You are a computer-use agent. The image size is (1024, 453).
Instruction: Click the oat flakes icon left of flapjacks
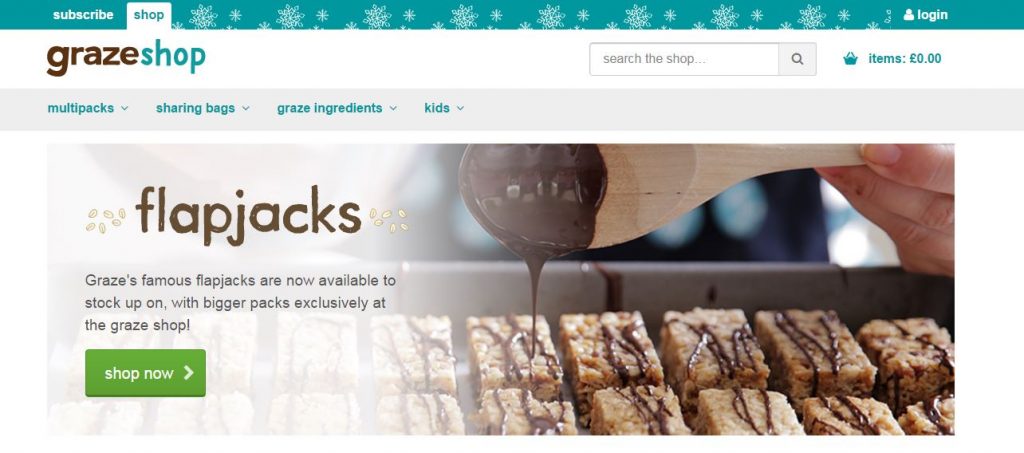(x=106, y=220)
